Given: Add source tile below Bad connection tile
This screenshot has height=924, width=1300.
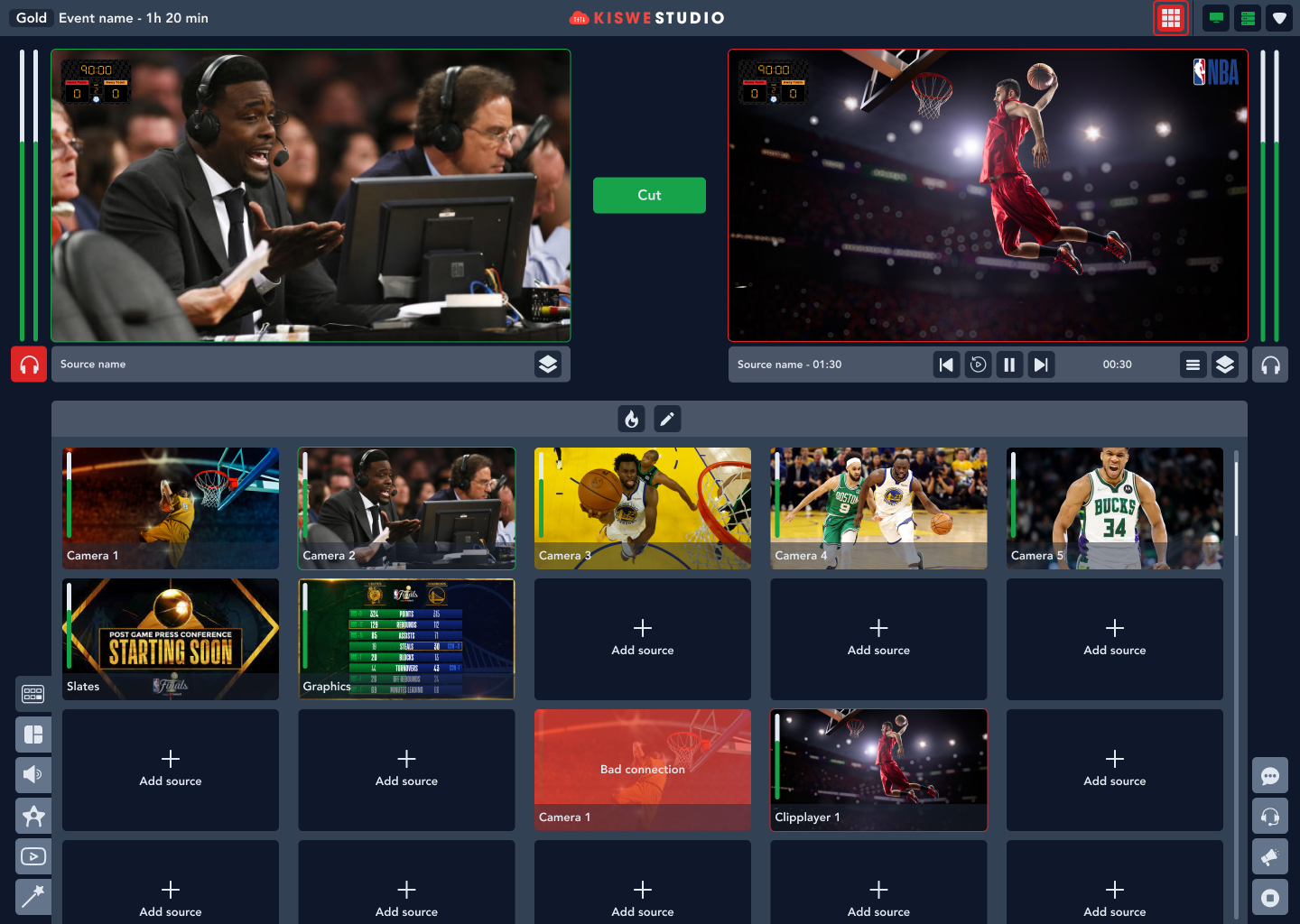Looking at the screenshot, I should click(x=643, y=882).
